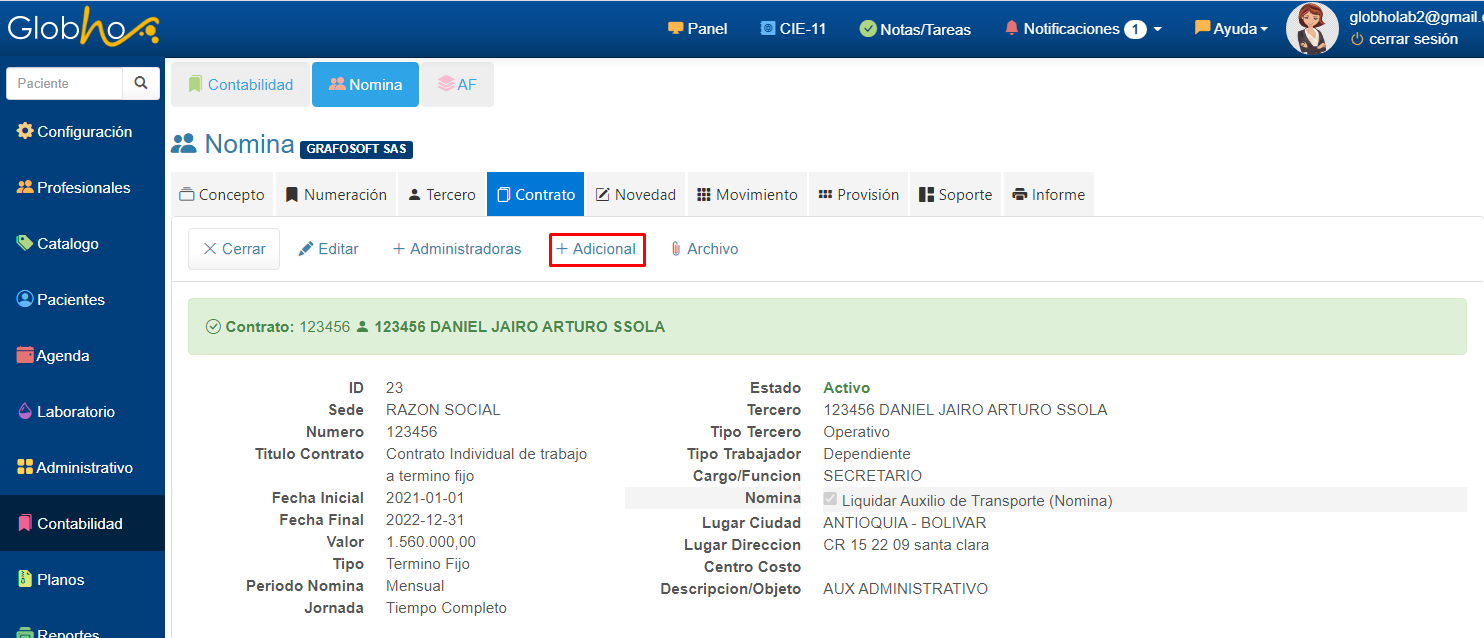Click the Adicional button
1484x638 pixels.
(x=597, y=249)
